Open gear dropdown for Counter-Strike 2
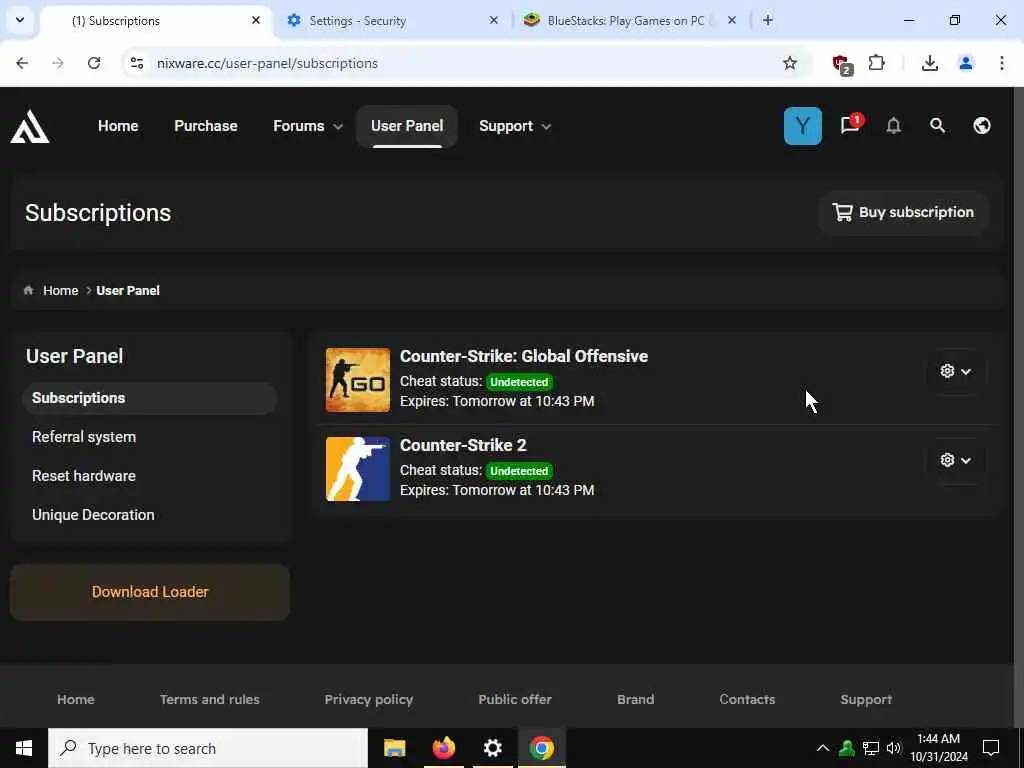Image resolution: width=1024 pixels, height=768 pixels. pos(955,460)
